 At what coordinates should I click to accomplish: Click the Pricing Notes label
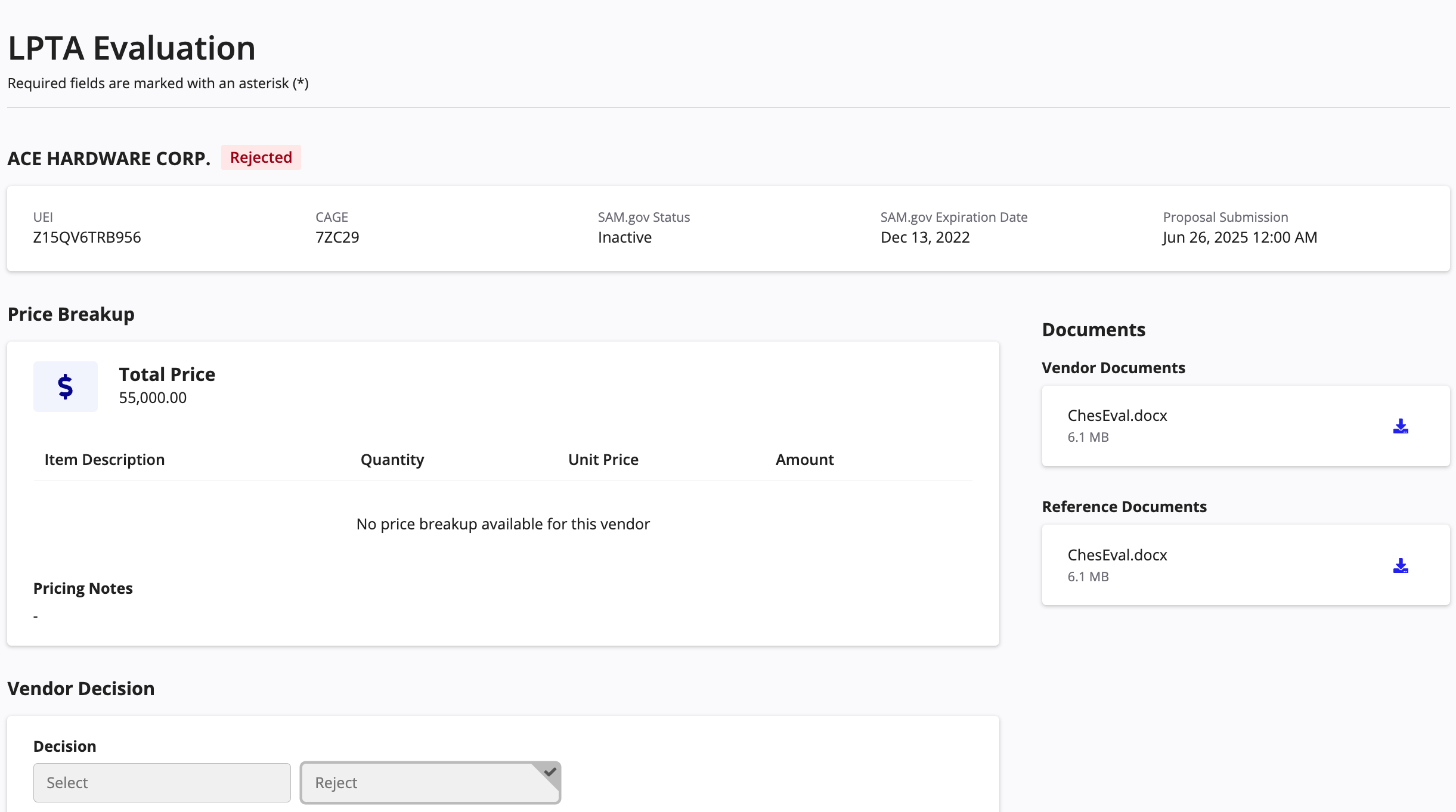[83, 588]
